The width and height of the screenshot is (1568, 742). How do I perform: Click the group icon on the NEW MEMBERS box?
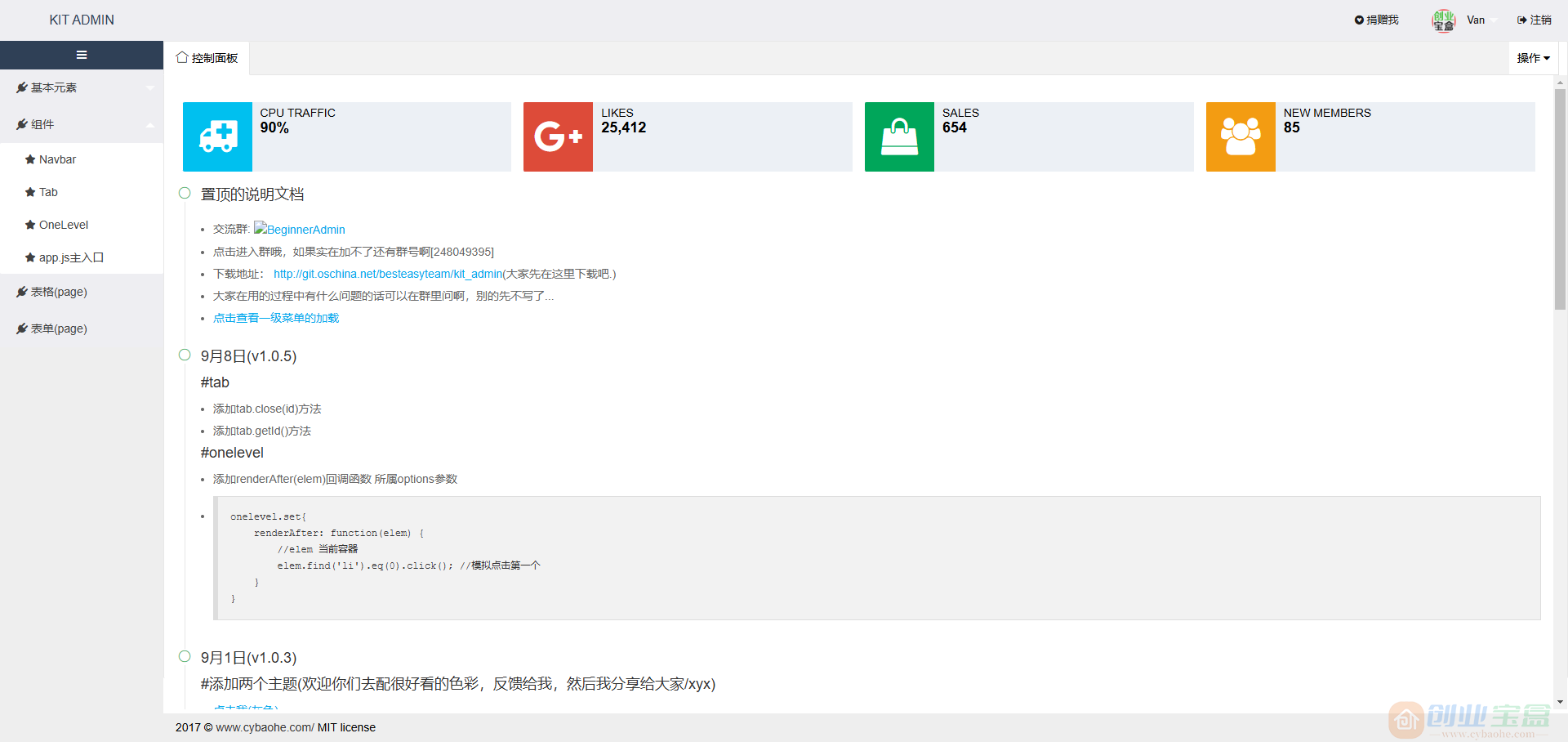1240,136
